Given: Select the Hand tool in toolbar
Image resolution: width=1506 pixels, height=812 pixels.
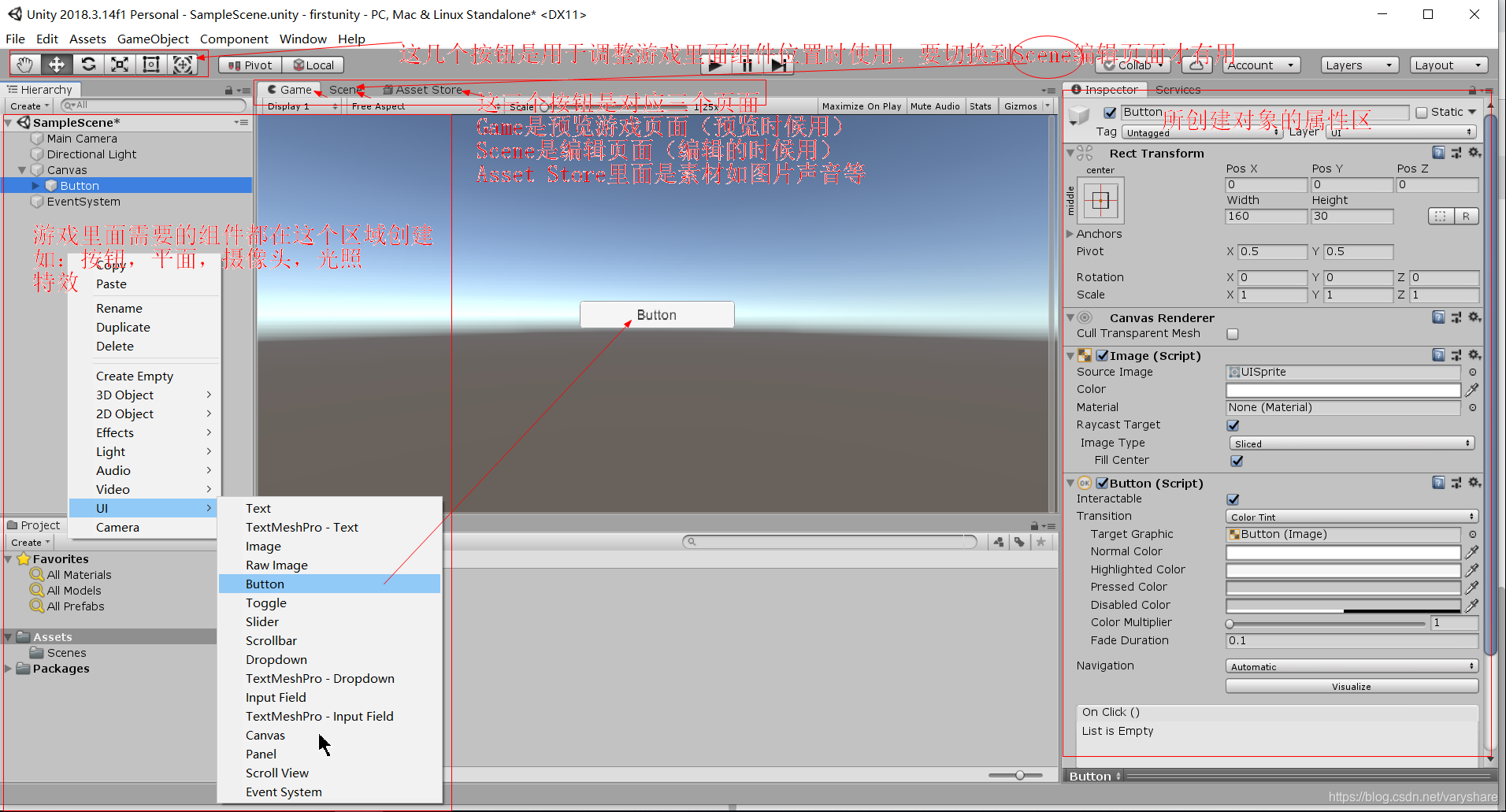Looking at the screenshot, I should 25,65.
